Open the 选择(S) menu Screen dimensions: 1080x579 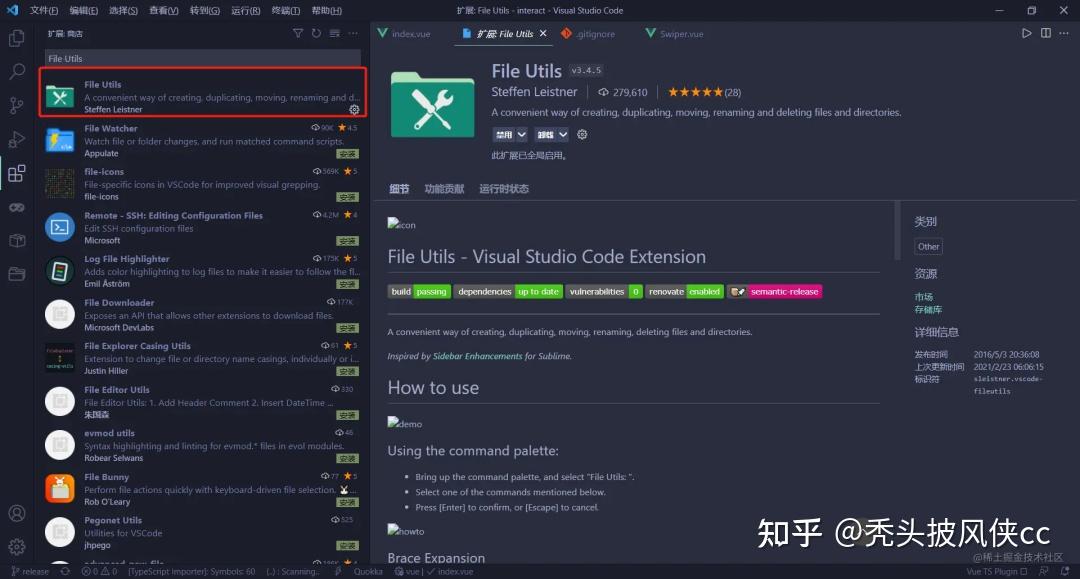(x=123, y=10)
